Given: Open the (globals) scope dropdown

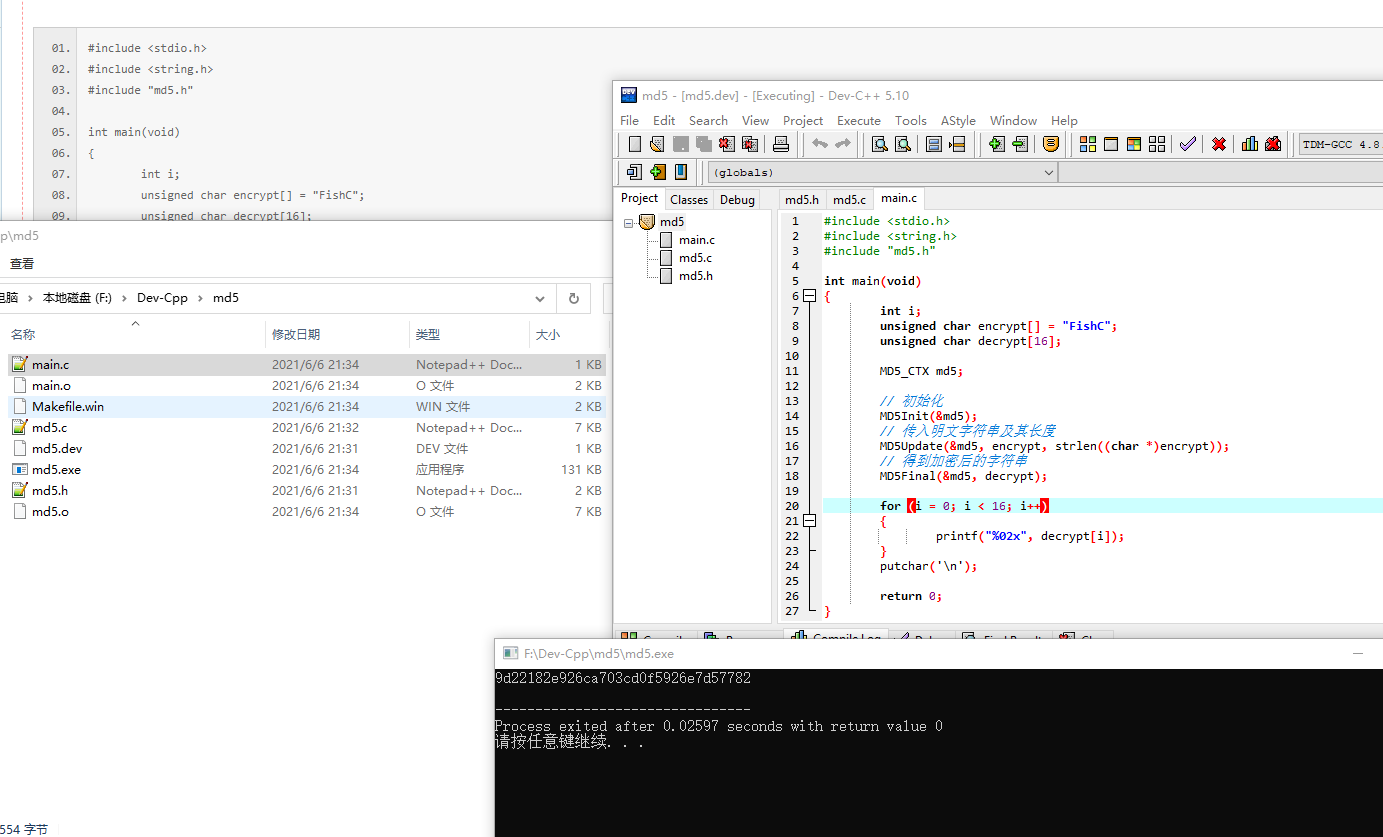Looking at the screenshot, I should point(883,172).
